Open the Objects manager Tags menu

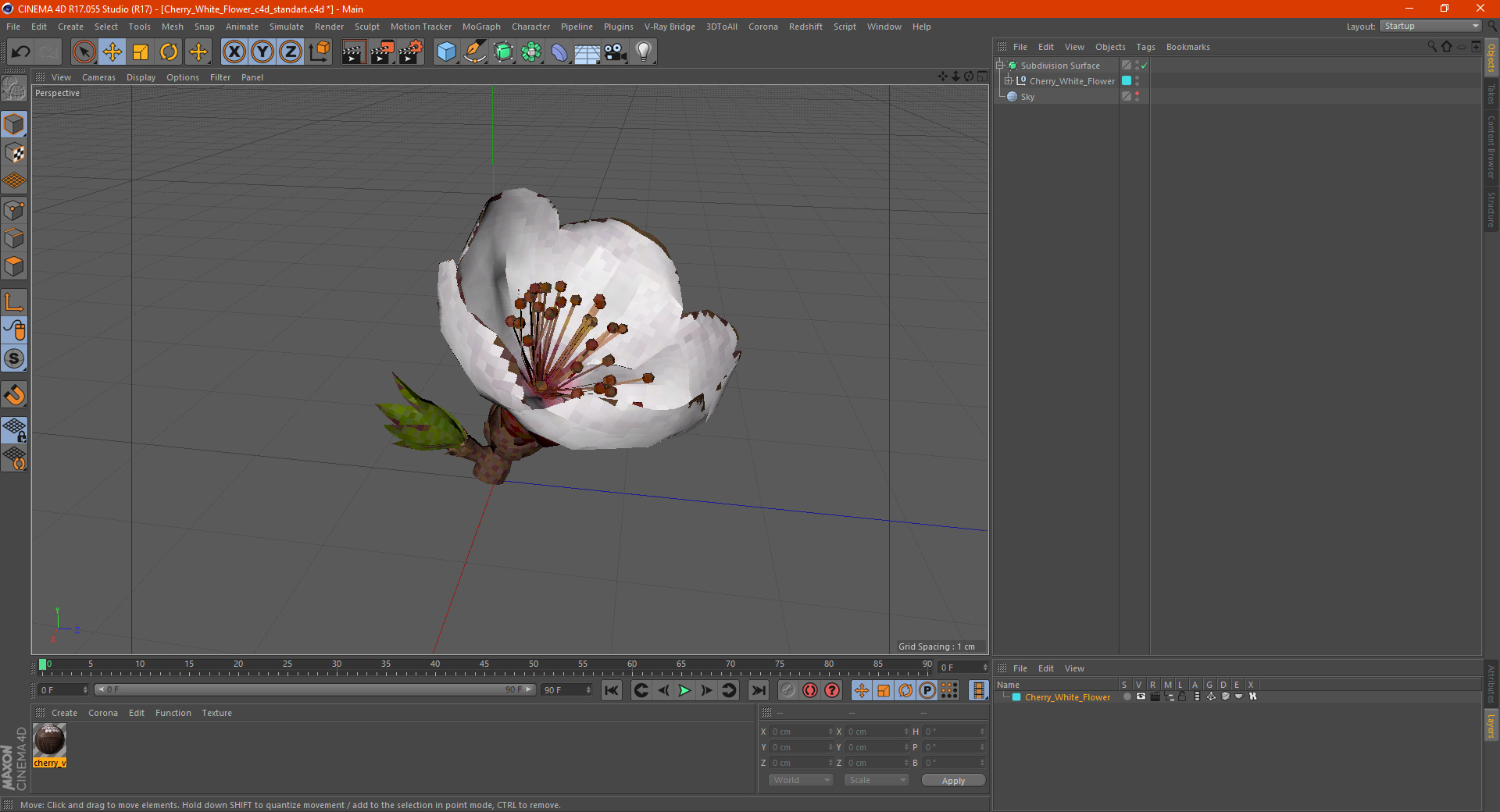pos(1145,47)
